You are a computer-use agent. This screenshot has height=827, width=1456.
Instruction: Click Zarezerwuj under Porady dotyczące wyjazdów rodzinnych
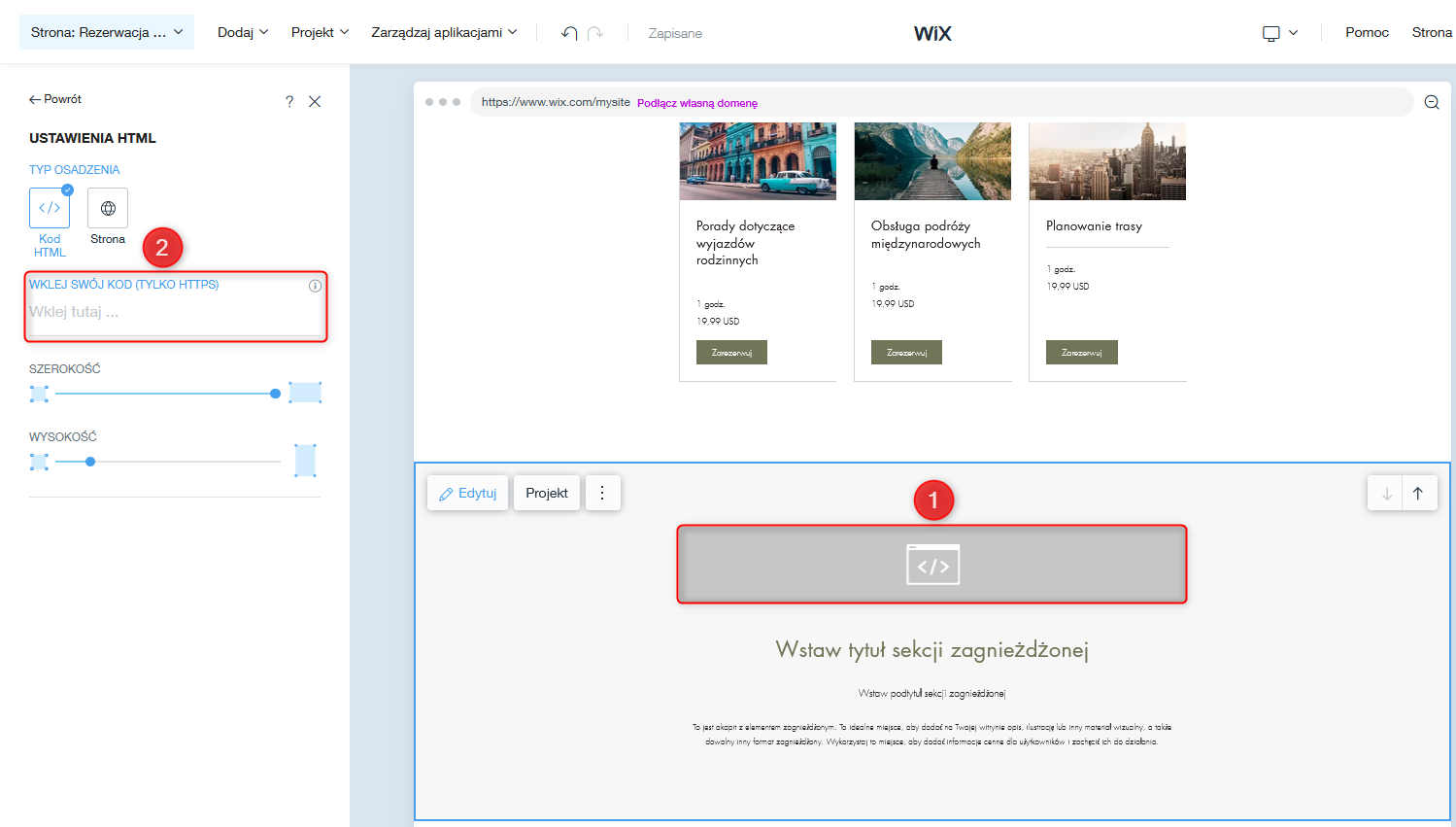pyautogui.click(x=731, y=352)
